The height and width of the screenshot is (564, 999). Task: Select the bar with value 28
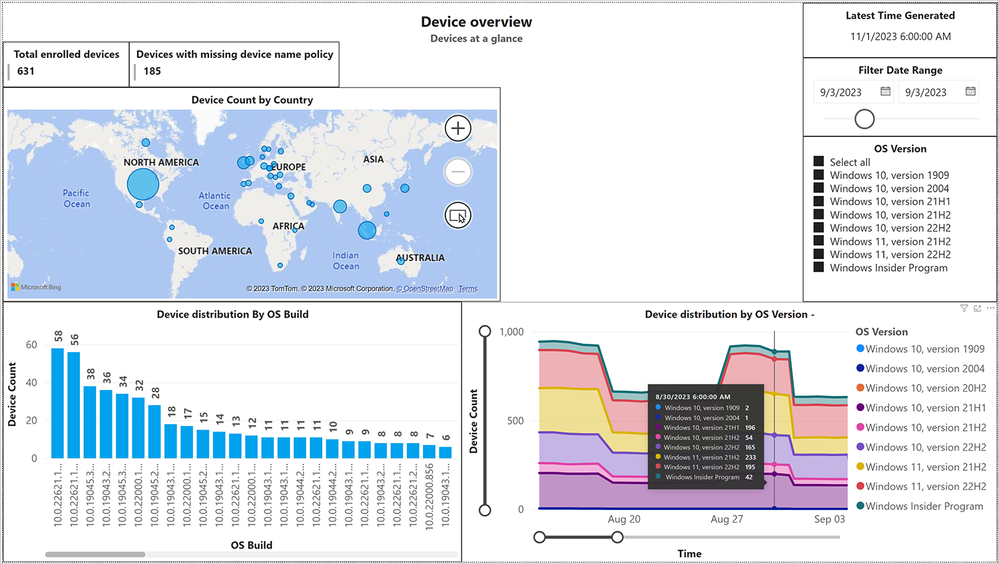coord(155,431)
